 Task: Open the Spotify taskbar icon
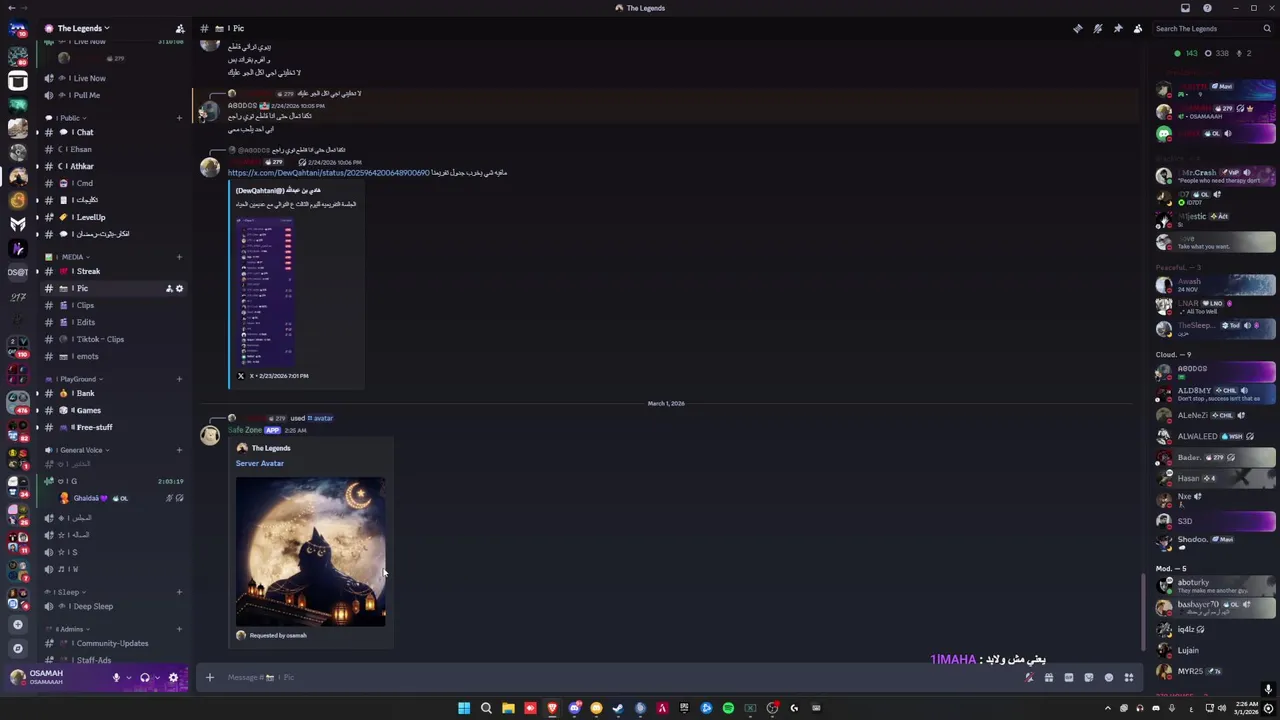pyautogui.click(x=728, y=708)
